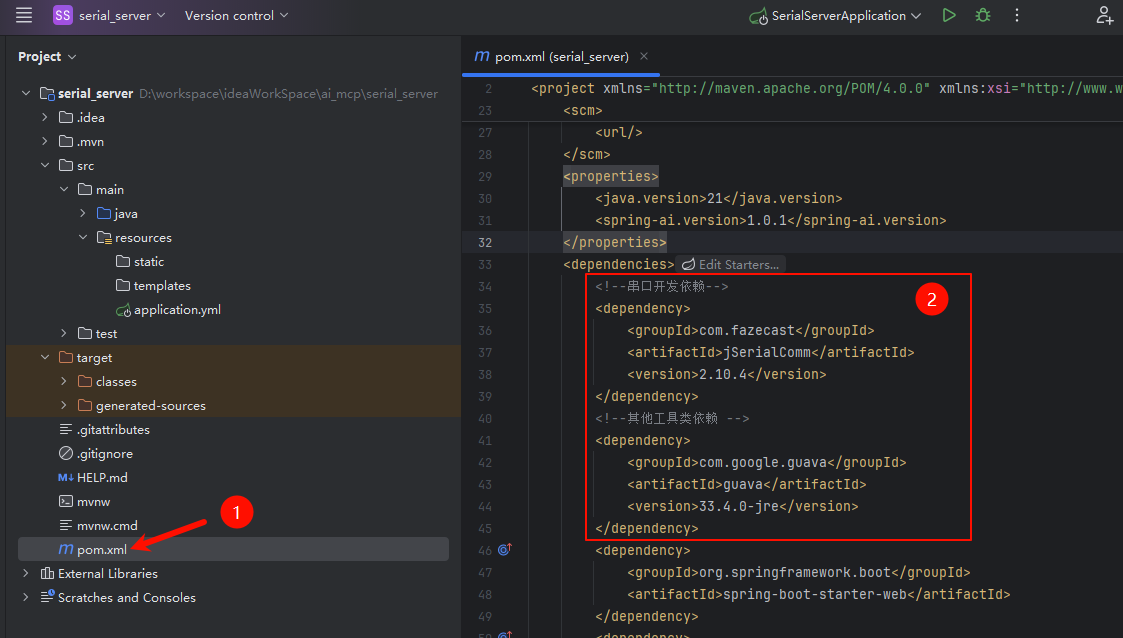The height and width of the screenshot is (638, 1123).
Task: Open more actions vertical dots menu
Action: [1016, 15]
